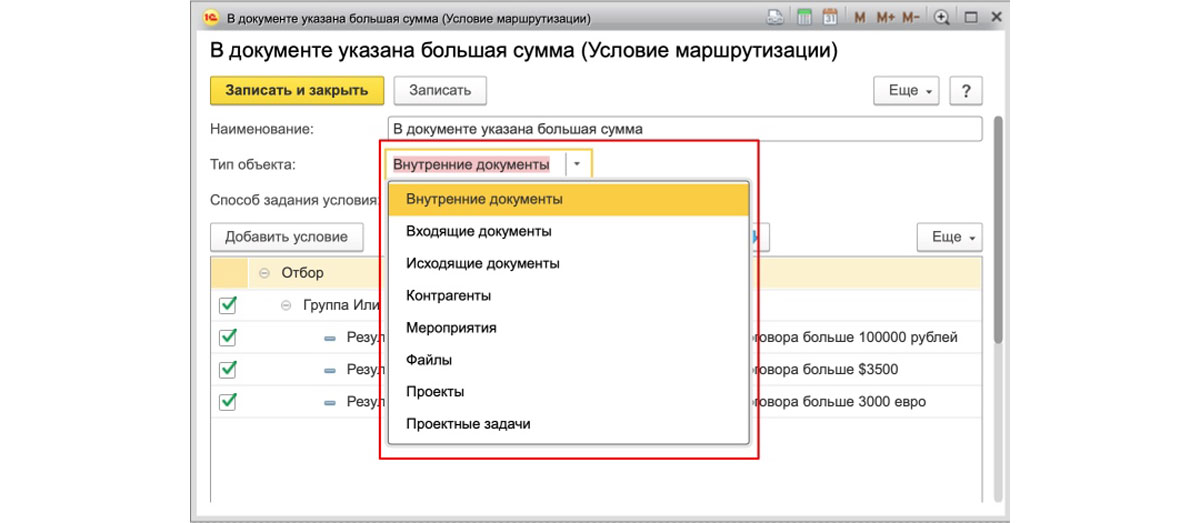This screenshot has width=1200, height=523.
Task: Toggle the Группа Или row checkbox
Action: point(228,304)
